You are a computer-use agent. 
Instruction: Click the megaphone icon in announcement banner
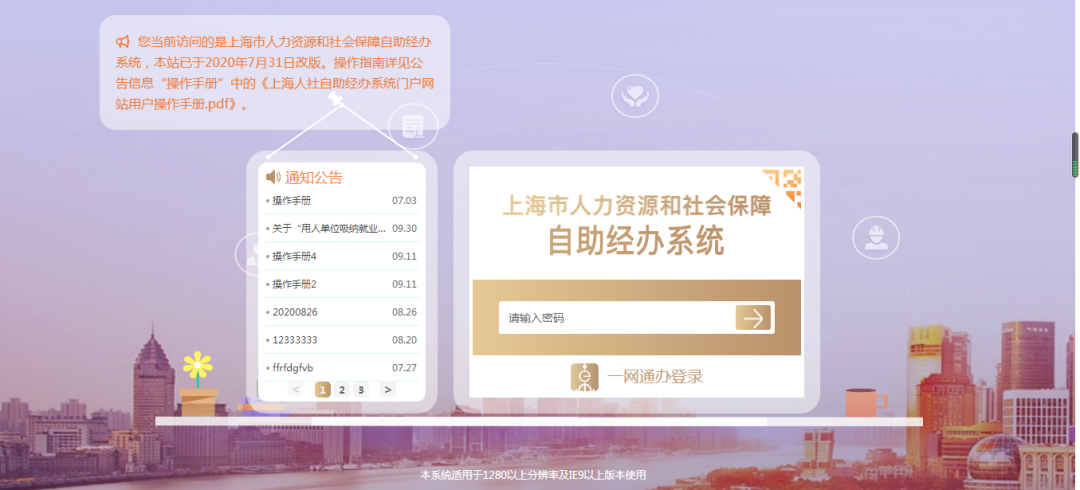click(123, 42)
